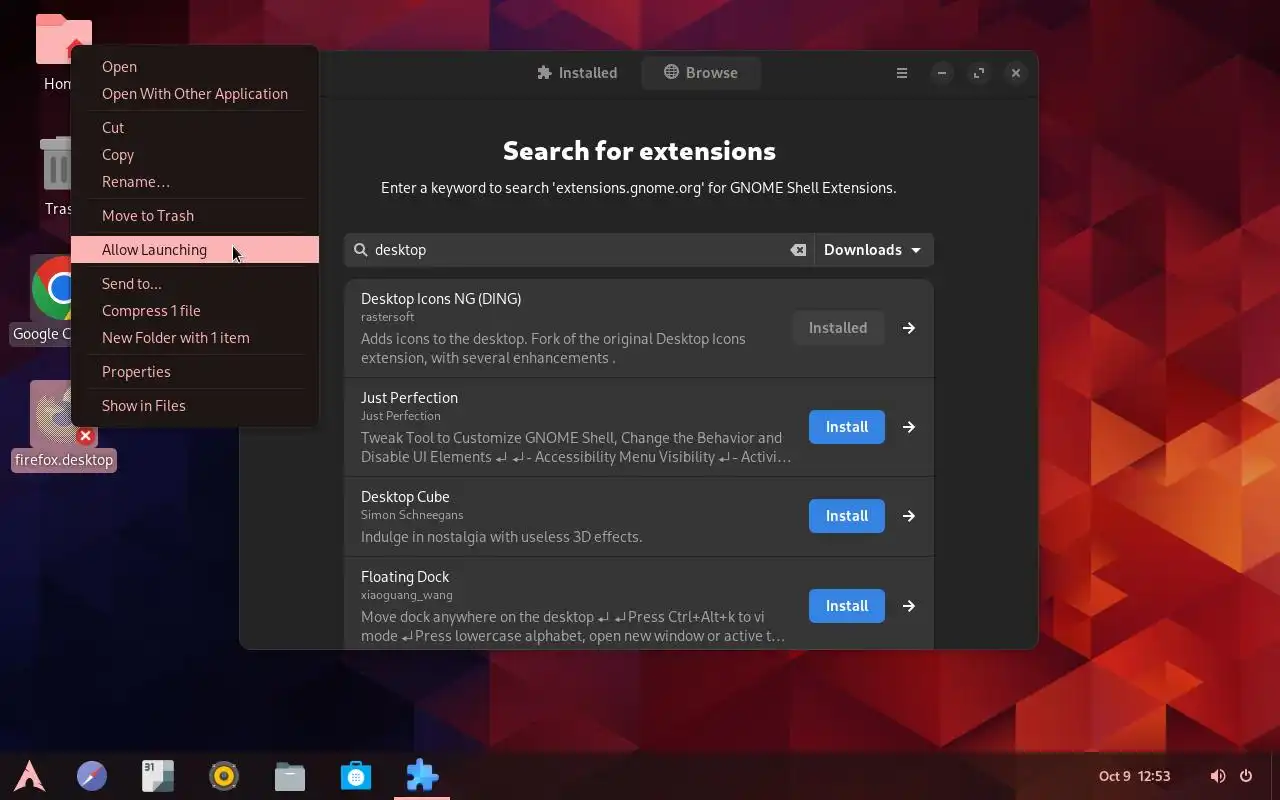
Task: Select the Trash desktop icon
Action: 56,165
